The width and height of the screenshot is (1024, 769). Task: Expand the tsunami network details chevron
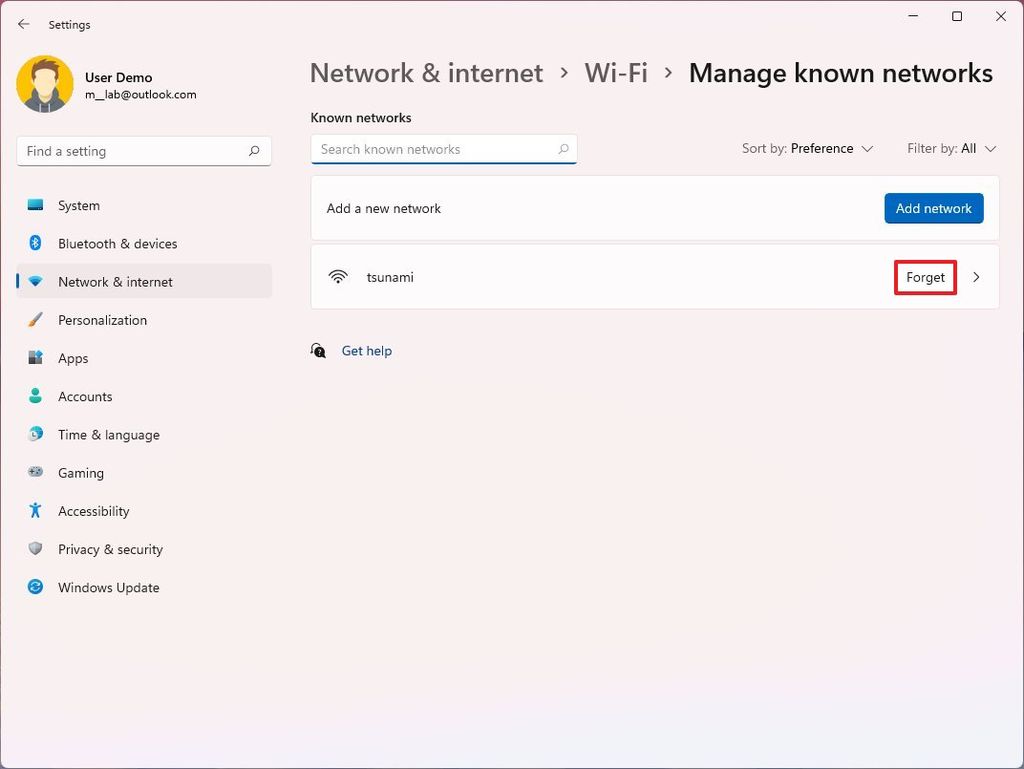977,277
